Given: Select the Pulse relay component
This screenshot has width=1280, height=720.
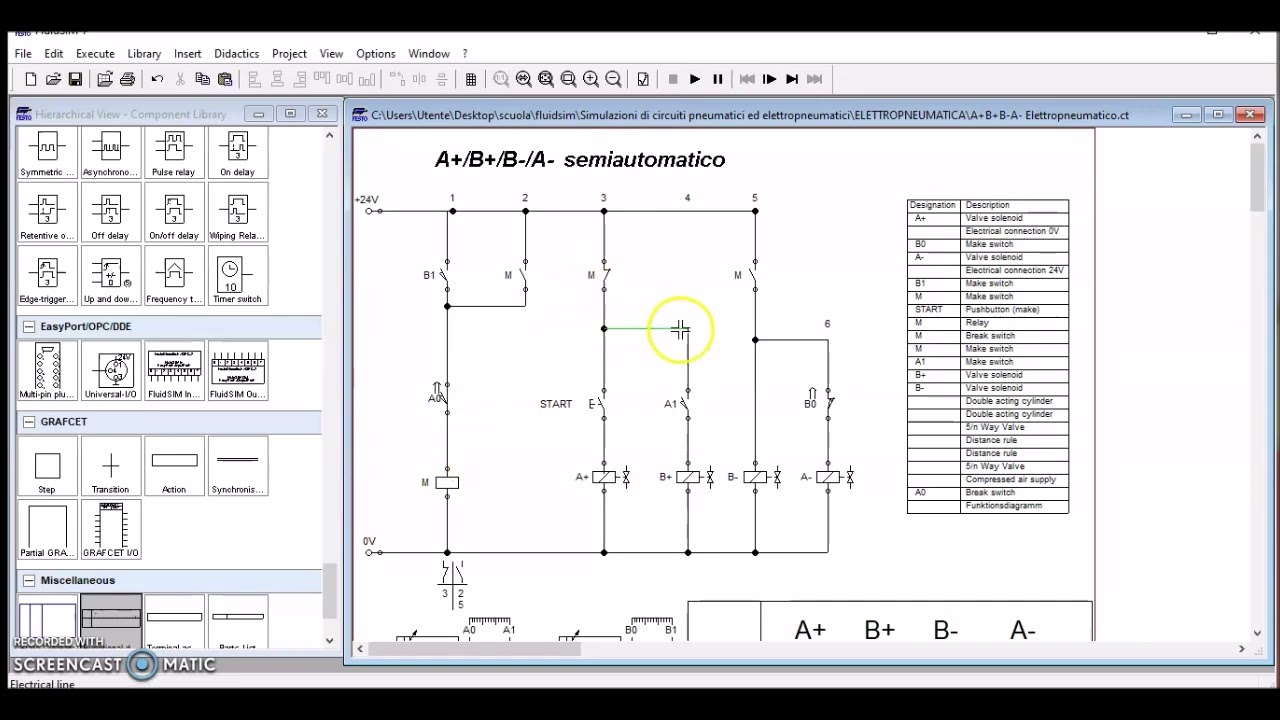Looking at the screenshot, I should [x=174, y=154].
